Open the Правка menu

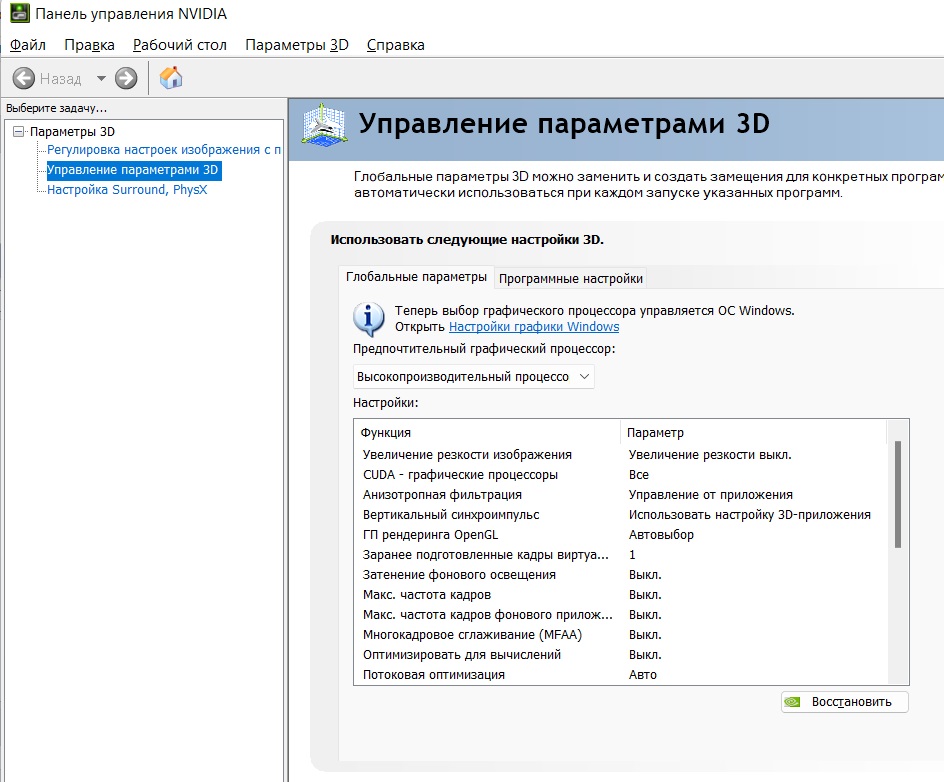[x=89, y=45]
